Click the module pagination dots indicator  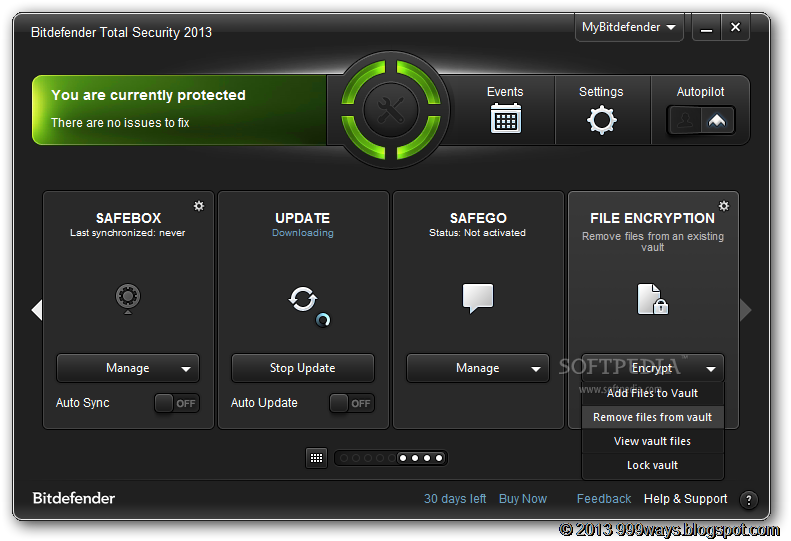[x=391, y=458]
